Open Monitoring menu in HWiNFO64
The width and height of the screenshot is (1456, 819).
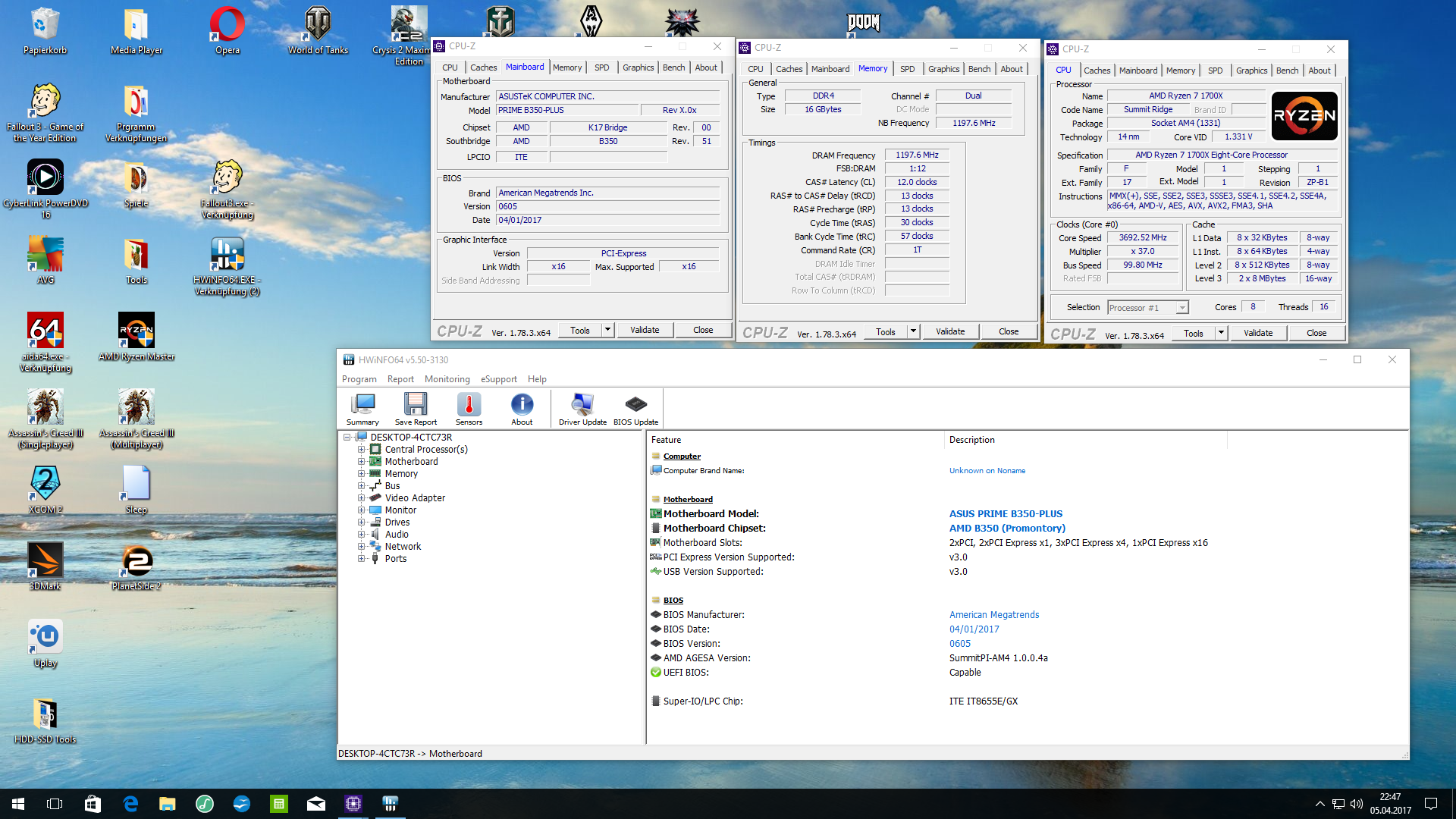point(447,379)
